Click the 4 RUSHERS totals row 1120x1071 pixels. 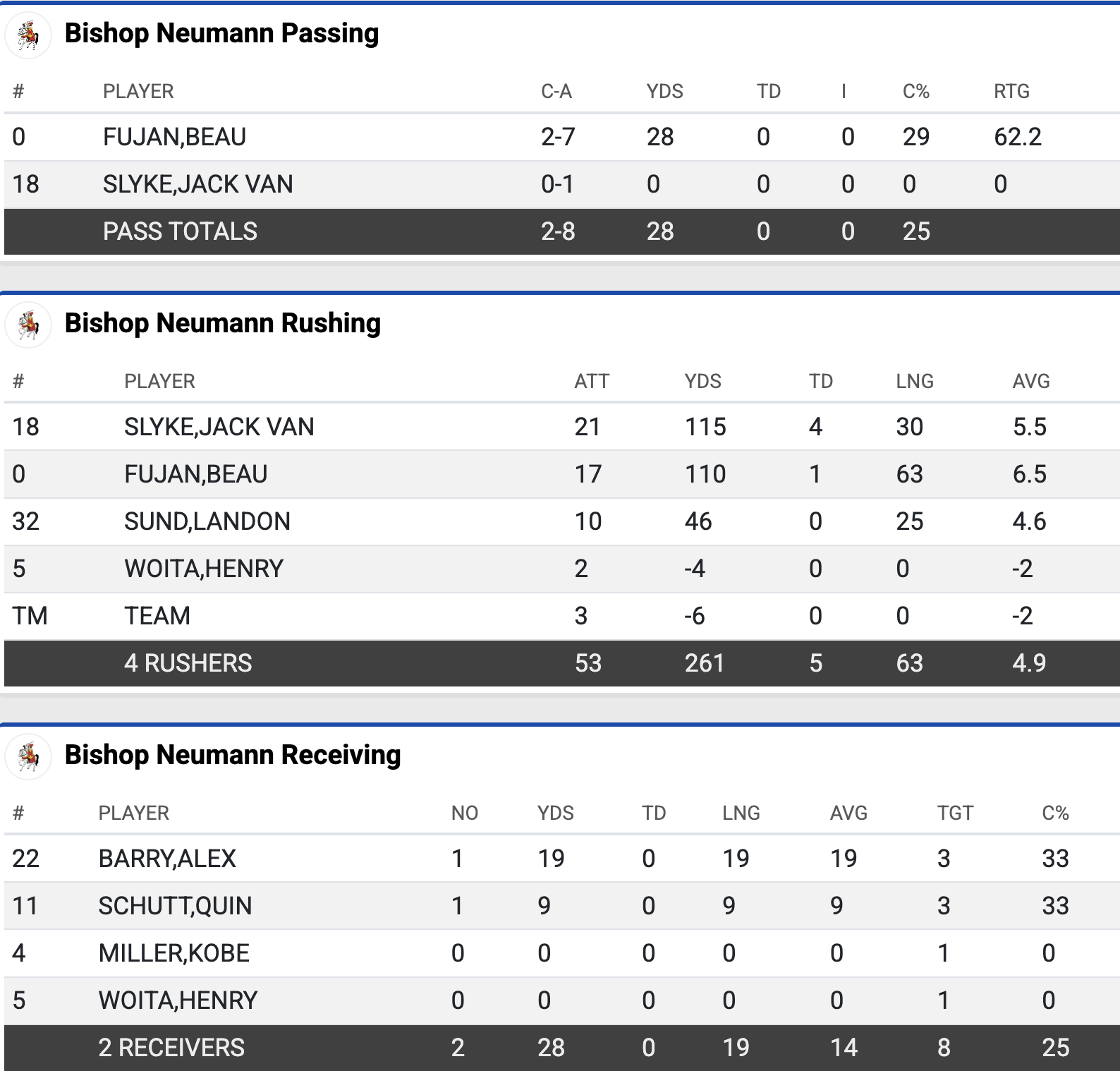pyautogui.click(x=188, y=663)
